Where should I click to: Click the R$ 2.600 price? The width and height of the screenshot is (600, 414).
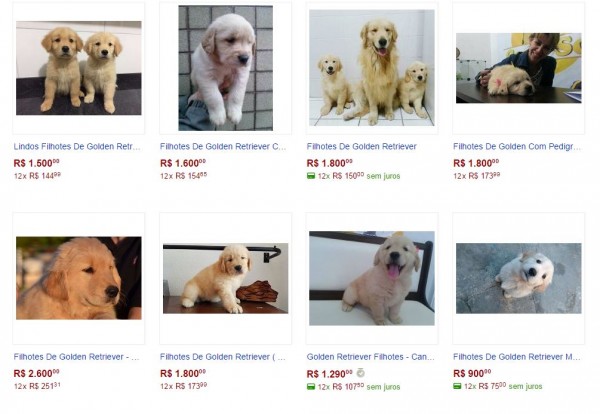[36, 373]
